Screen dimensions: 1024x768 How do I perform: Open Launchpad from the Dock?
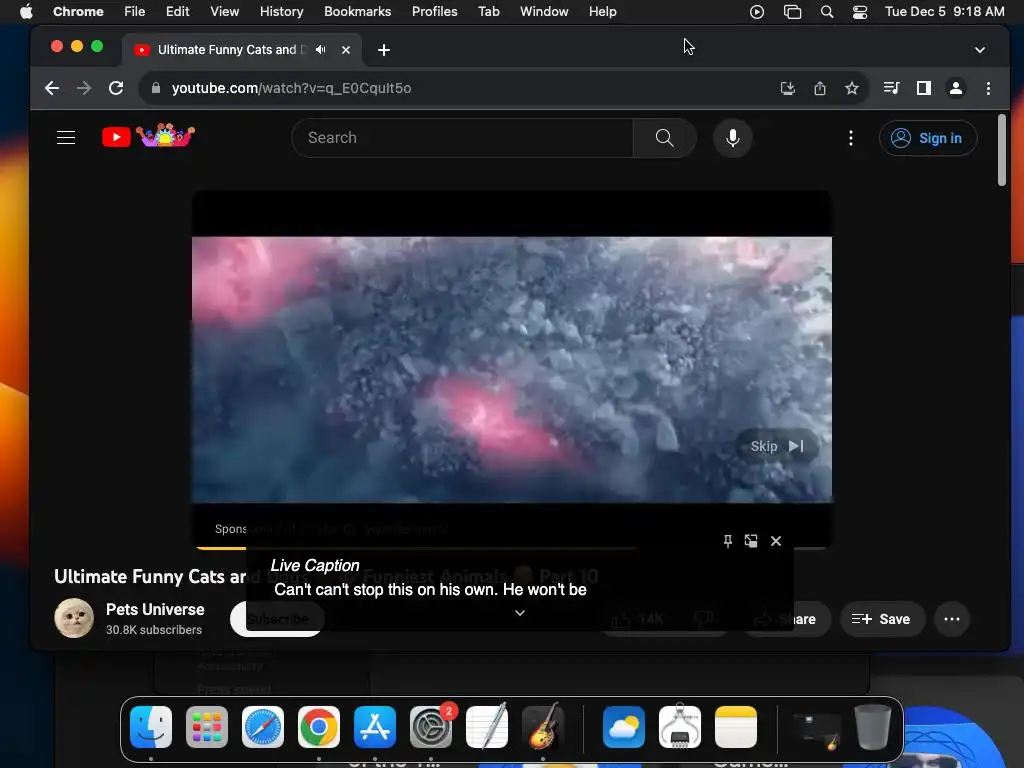(x=207, y=727)
